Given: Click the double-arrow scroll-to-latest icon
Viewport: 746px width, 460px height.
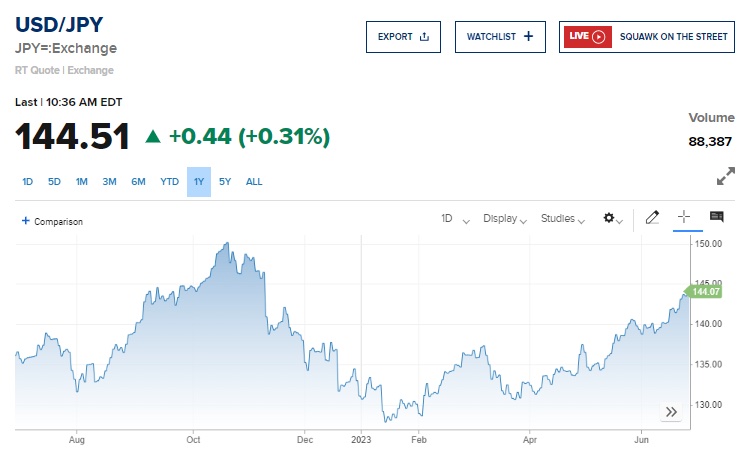Looking at the screenshot, I should pyautogui.click(x=671, y=412).
